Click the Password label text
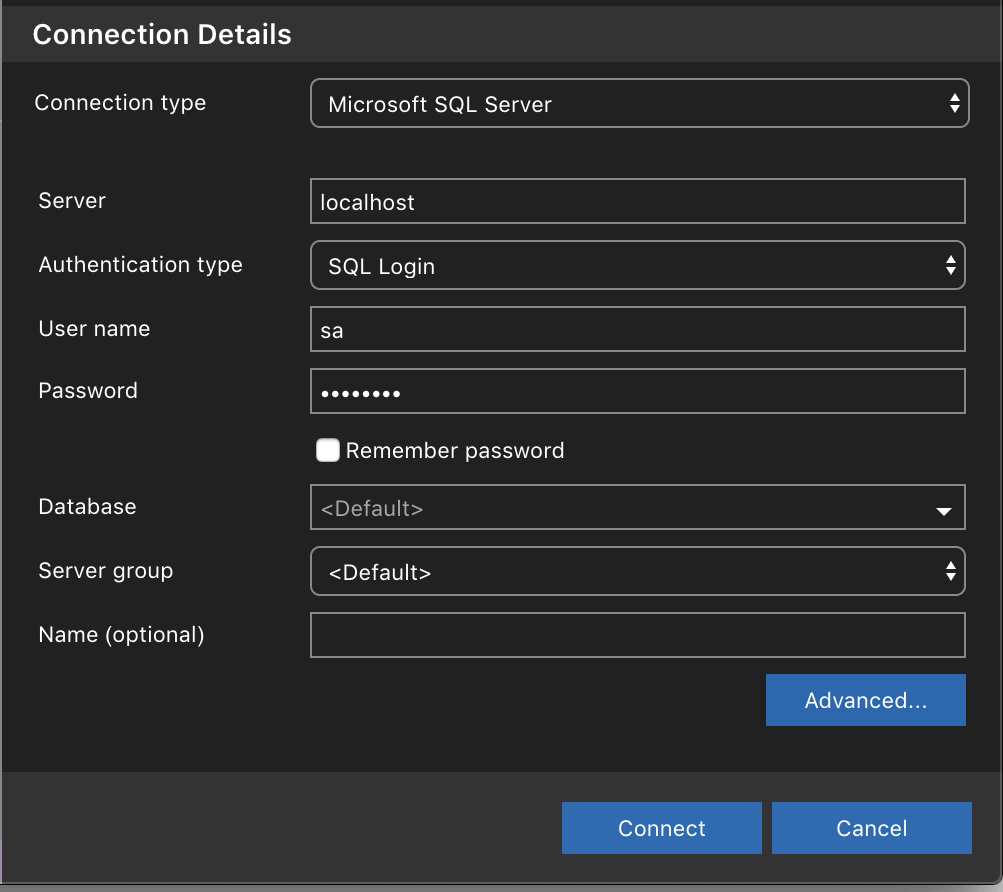Image resolution: width=1003 pixels, height=892 pixels. (x=88, y=391)
